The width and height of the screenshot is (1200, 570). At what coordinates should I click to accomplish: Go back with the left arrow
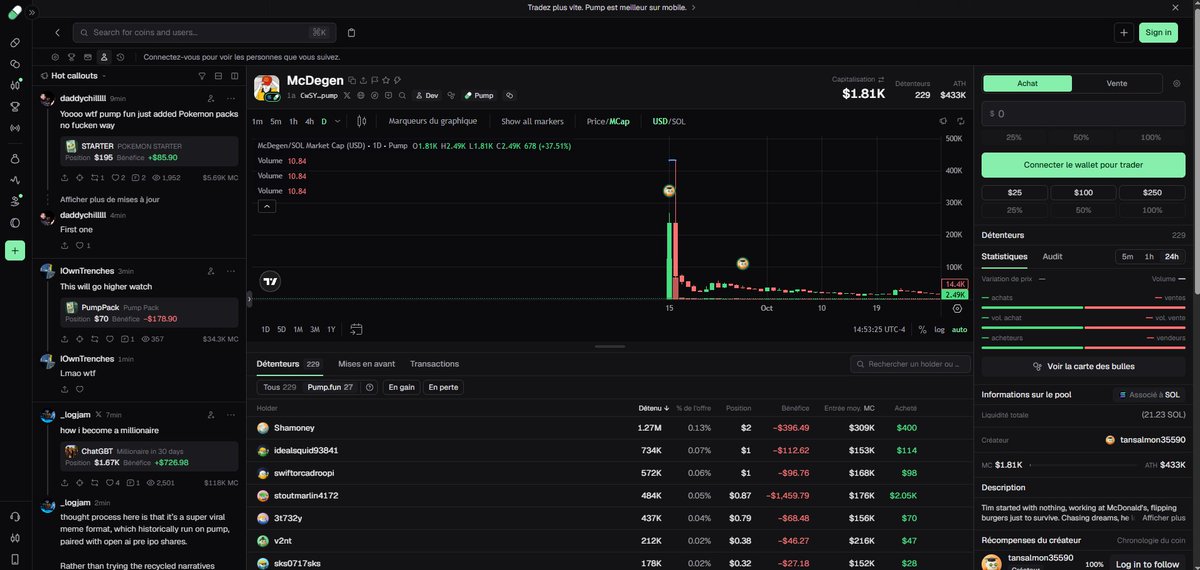click(x=57, y=32)
